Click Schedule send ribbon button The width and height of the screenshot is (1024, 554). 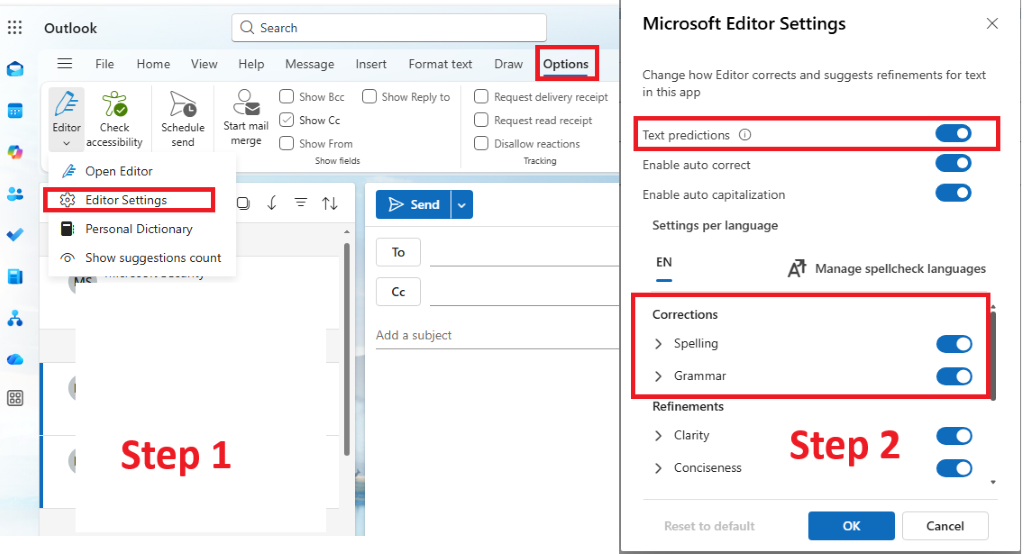(183, 119)
